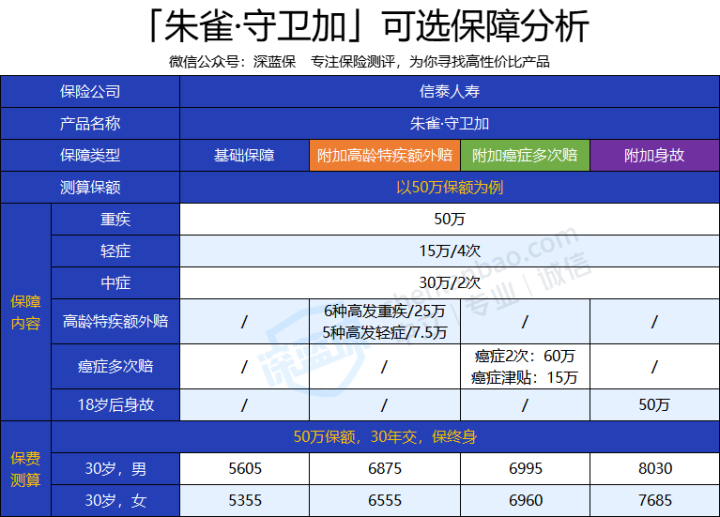This screenshot has height=517, width=720.
Task: Click the 30万/2次 cell
Action: 450,283
